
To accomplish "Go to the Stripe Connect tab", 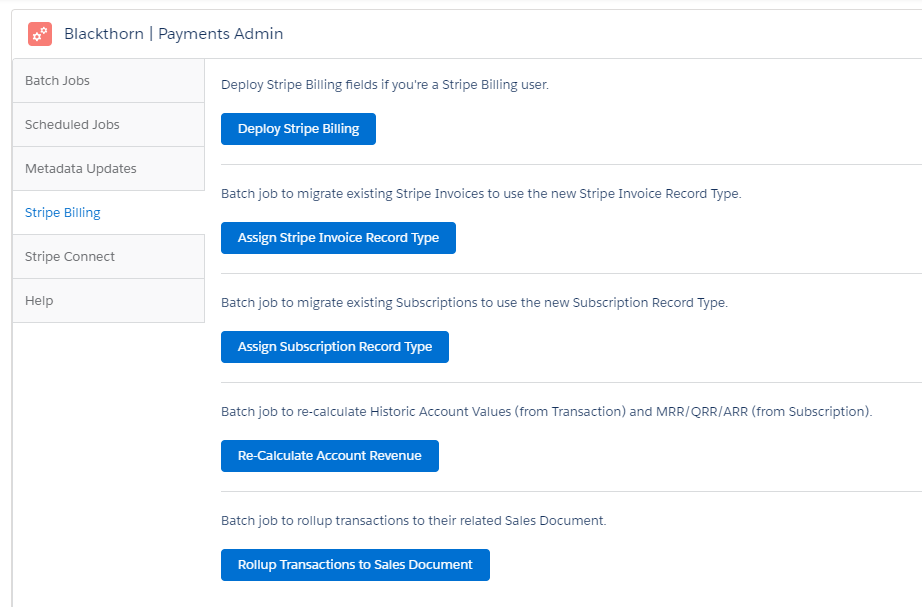I will click(109, 256).
